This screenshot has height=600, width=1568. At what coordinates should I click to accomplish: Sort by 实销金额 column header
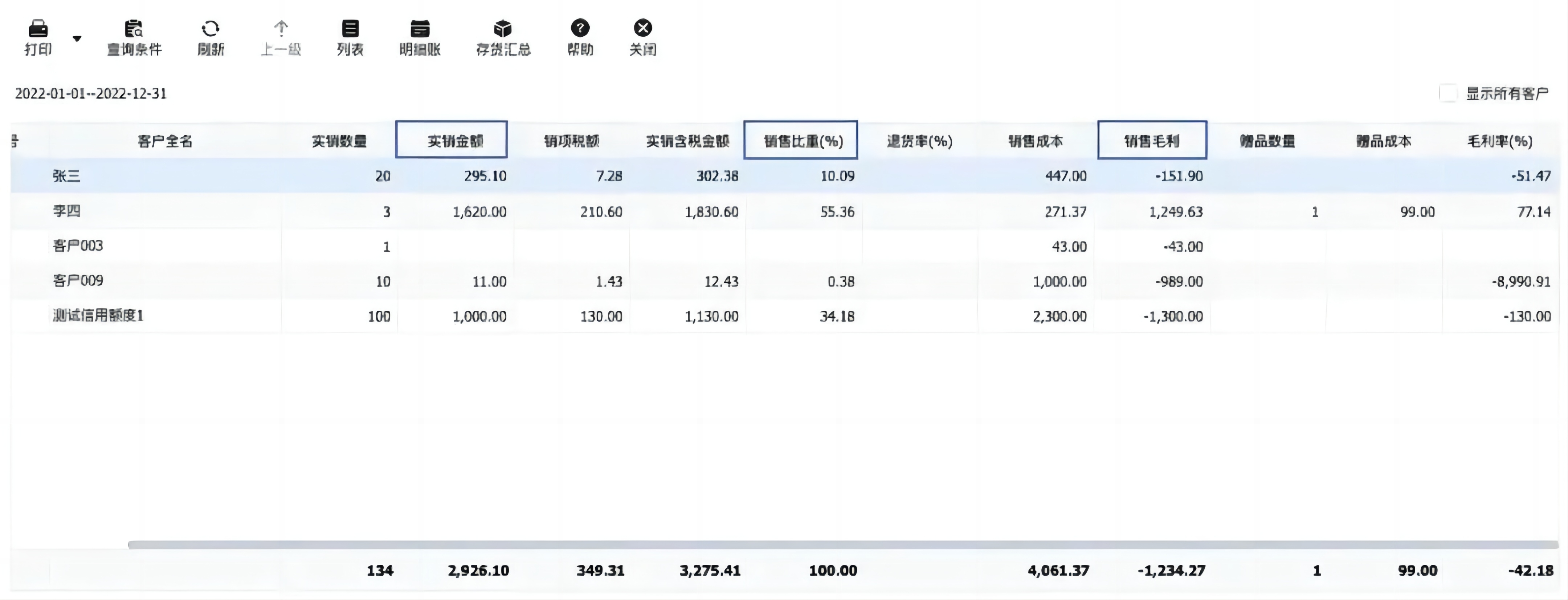coord(452,141)
